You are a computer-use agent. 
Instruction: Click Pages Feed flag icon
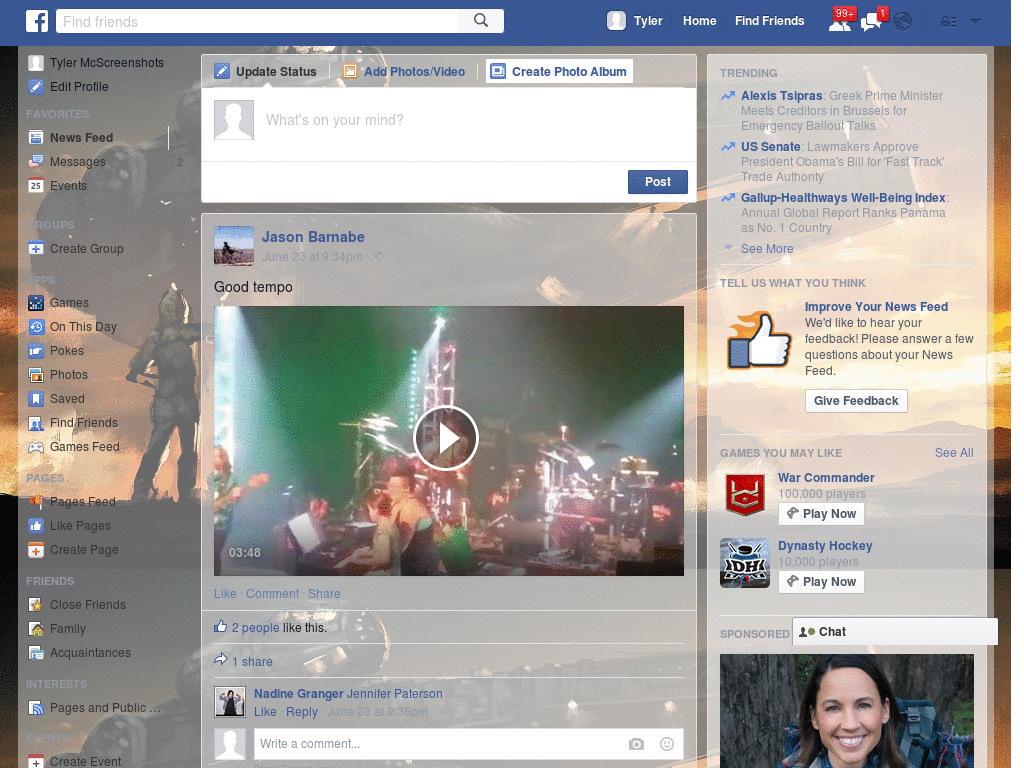36,502
